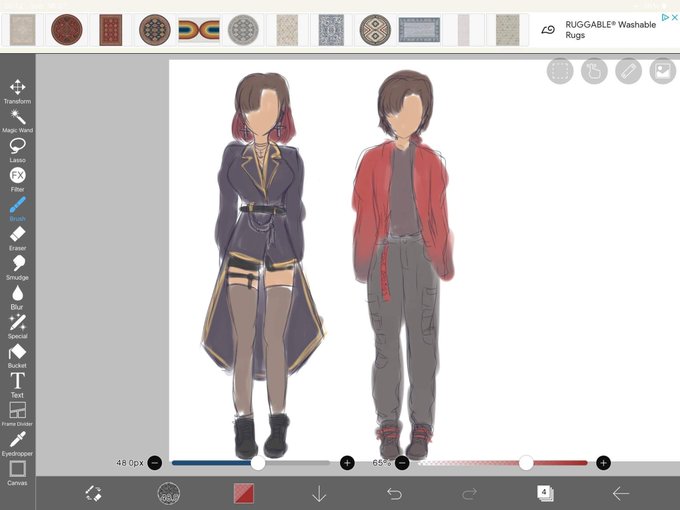Click the blue brush thickness slider
Image resolution: width=680 pixels, height=510 pixels.
(x=251, y=463)
